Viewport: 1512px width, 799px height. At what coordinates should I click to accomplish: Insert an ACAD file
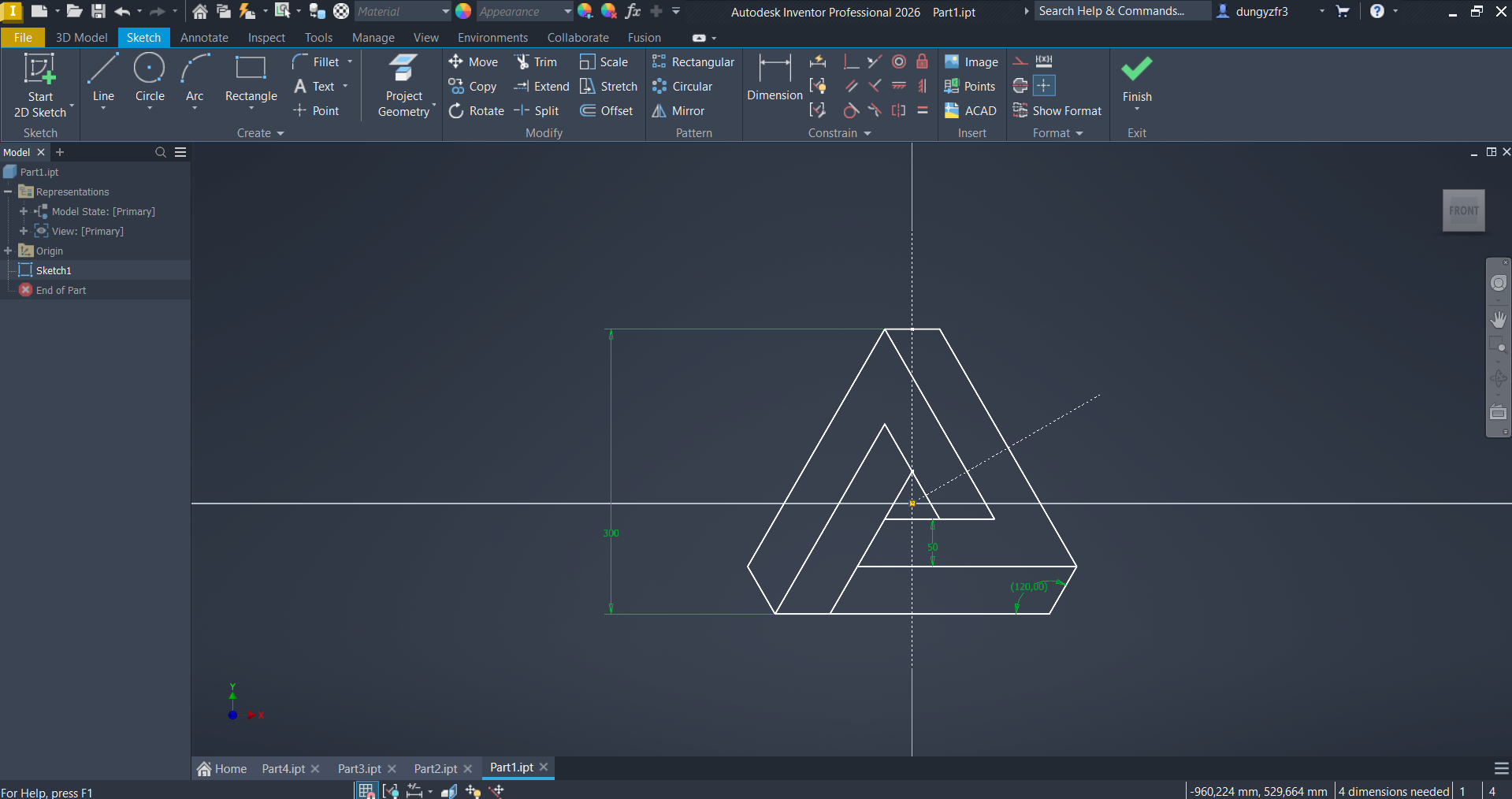pyautogui.click(x=971, y=111)
